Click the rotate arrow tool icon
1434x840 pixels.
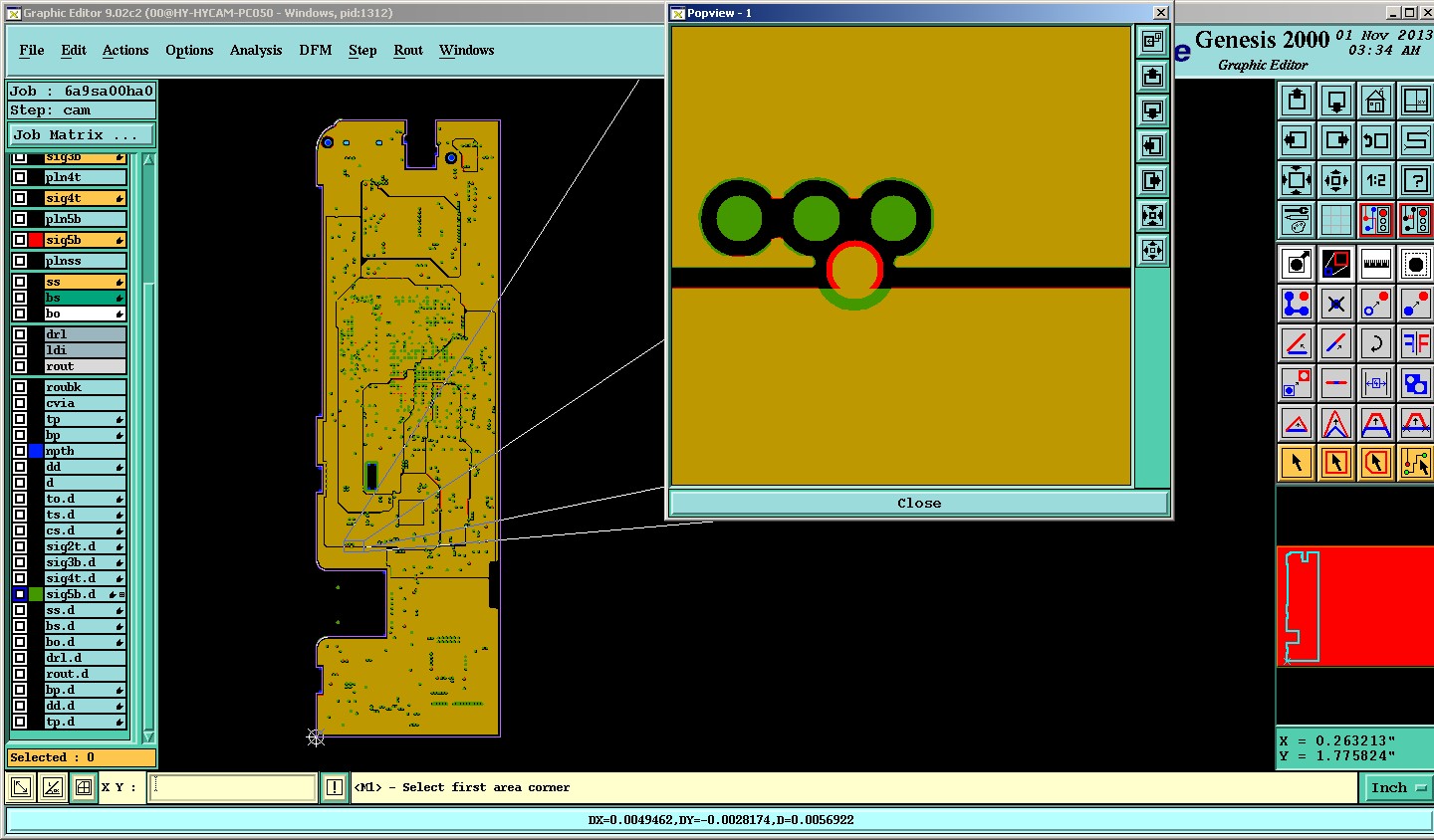pos(1376,343)
